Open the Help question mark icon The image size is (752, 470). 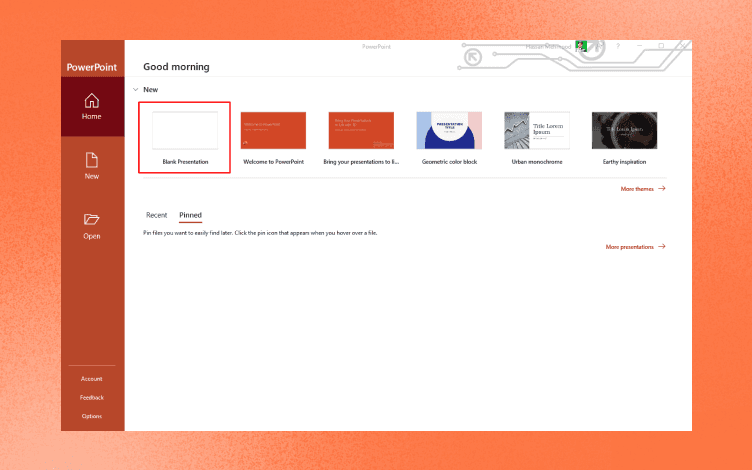(618, 47)
